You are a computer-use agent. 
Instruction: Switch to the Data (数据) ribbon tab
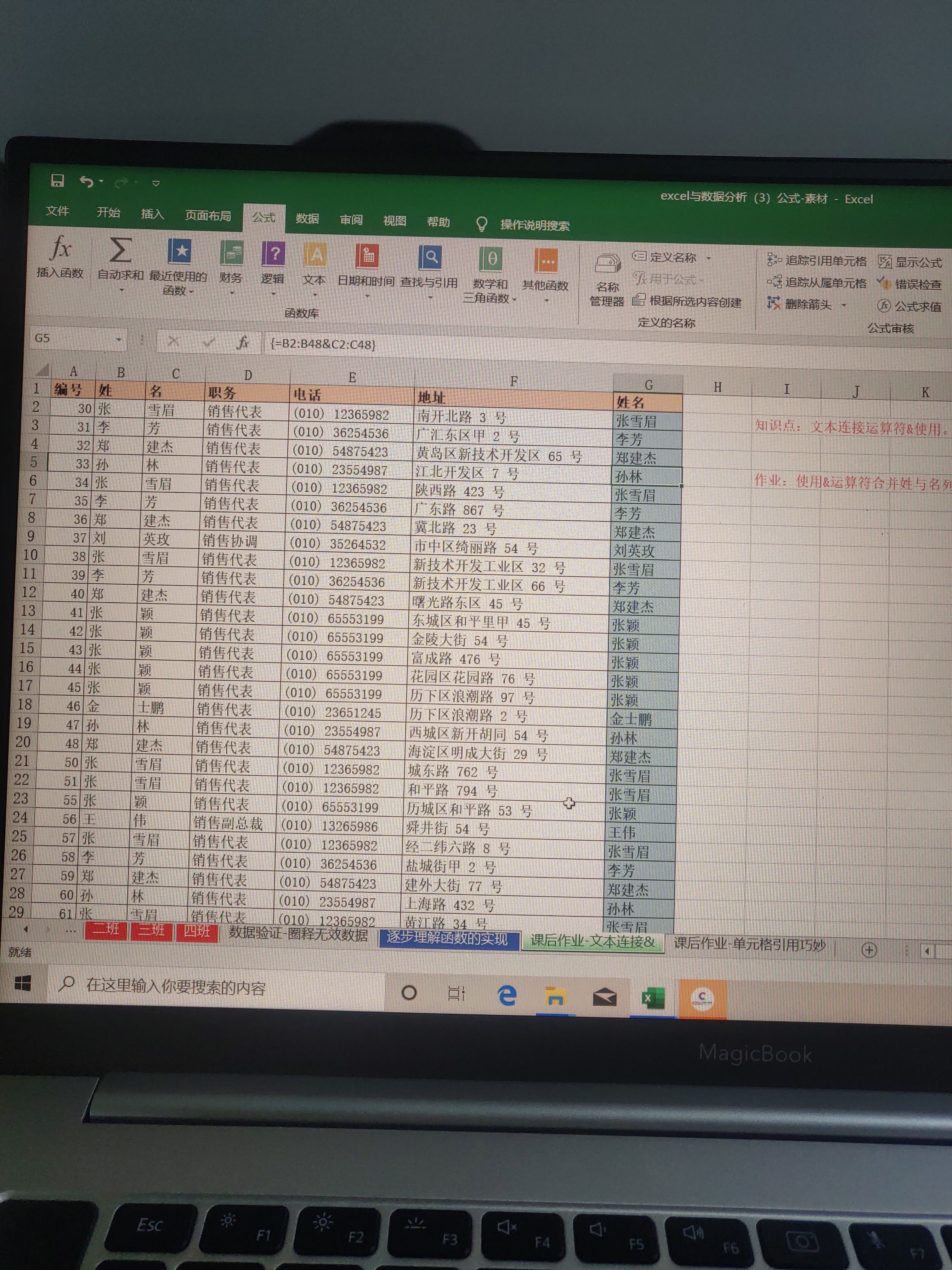[307, 219]
